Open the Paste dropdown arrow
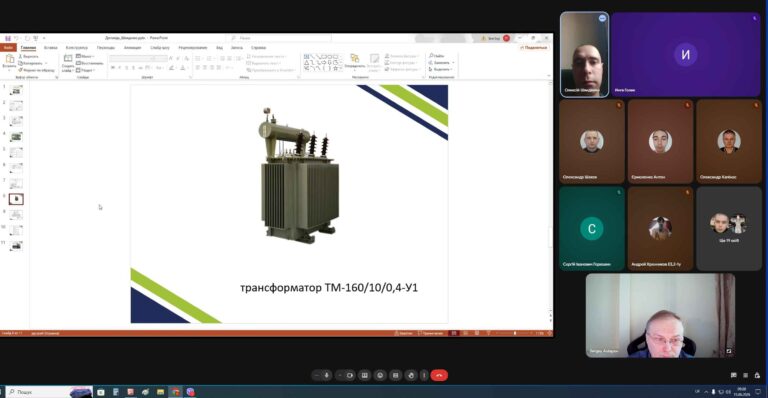The width and height of the screenshot is (768, 398). tap(9, 71)
